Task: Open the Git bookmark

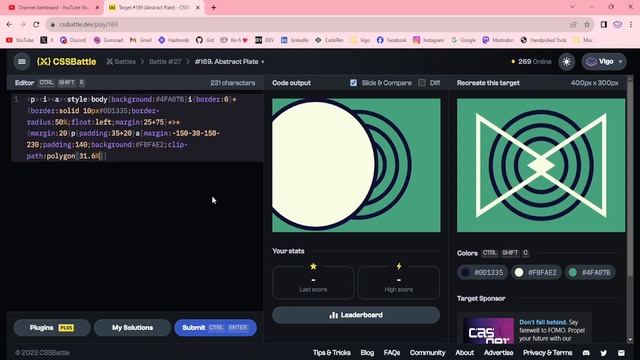Action: (x=205, y=40)
